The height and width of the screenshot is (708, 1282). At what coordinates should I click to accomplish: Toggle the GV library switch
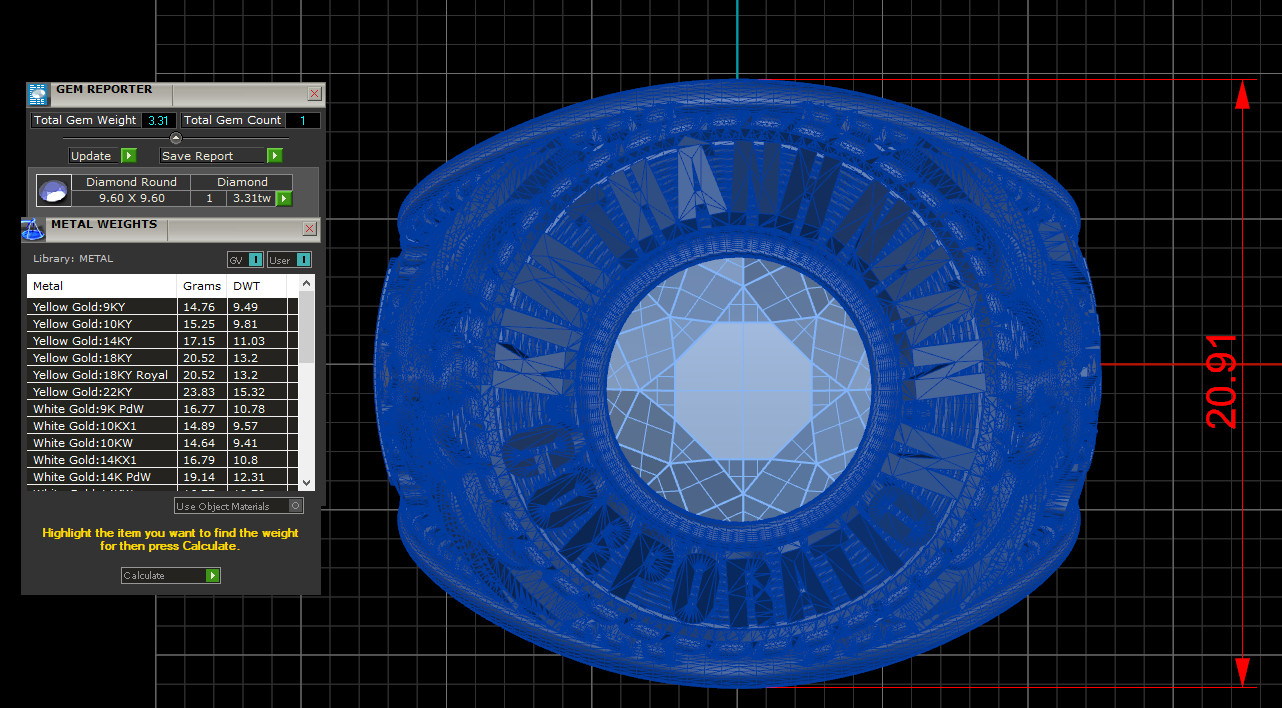point(255,260)
